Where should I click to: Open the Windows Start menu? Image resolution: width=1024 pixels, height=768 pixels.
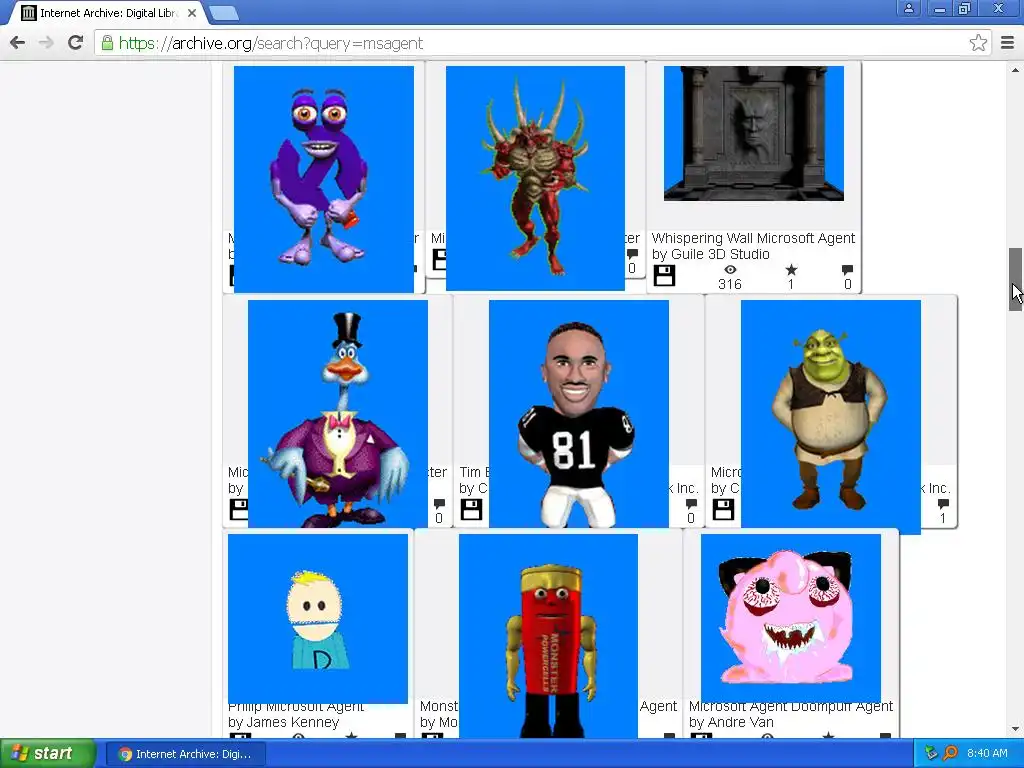pos(47,754)
